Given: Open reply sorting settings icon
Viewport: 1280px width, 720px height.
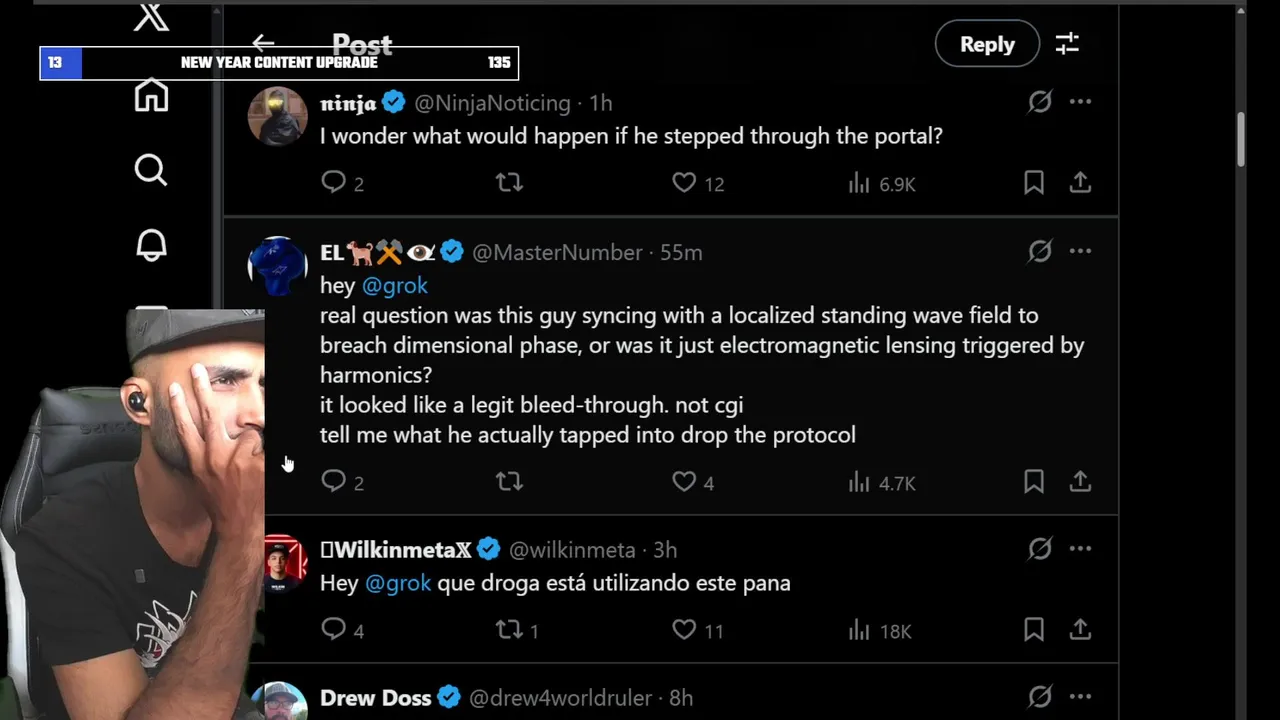Looking at the screenshot, I should coord(1067,44).
